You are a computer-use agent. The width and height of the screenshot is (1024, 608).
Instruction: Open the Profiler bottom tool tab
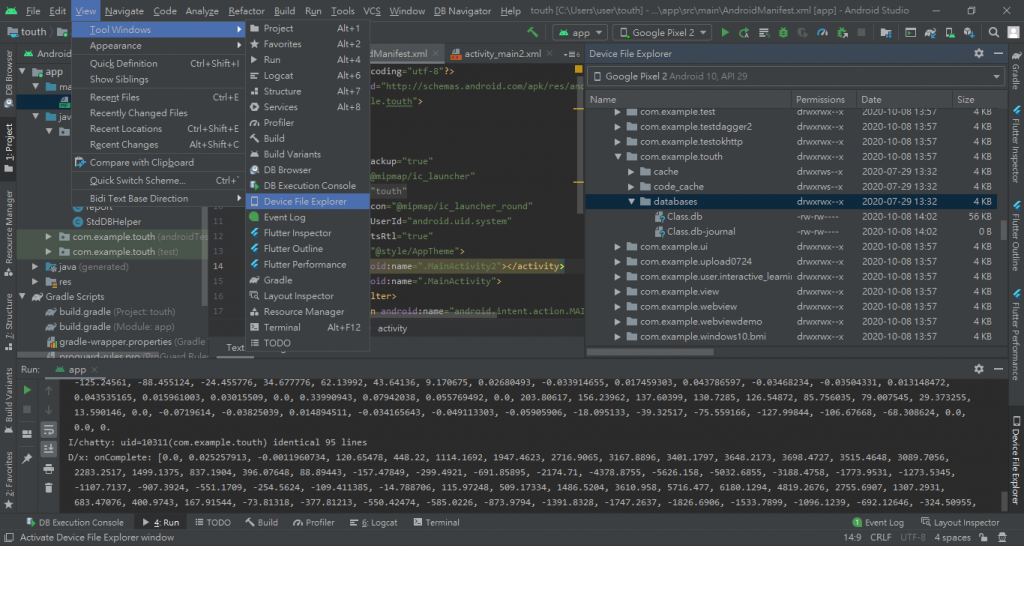[313, 522]
